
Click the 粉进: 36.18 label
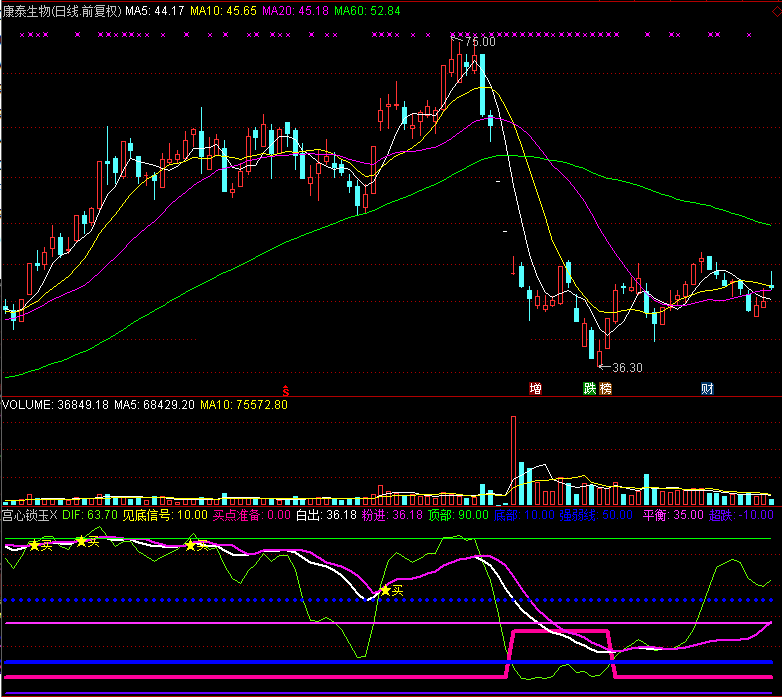click(x=392, y=515)
